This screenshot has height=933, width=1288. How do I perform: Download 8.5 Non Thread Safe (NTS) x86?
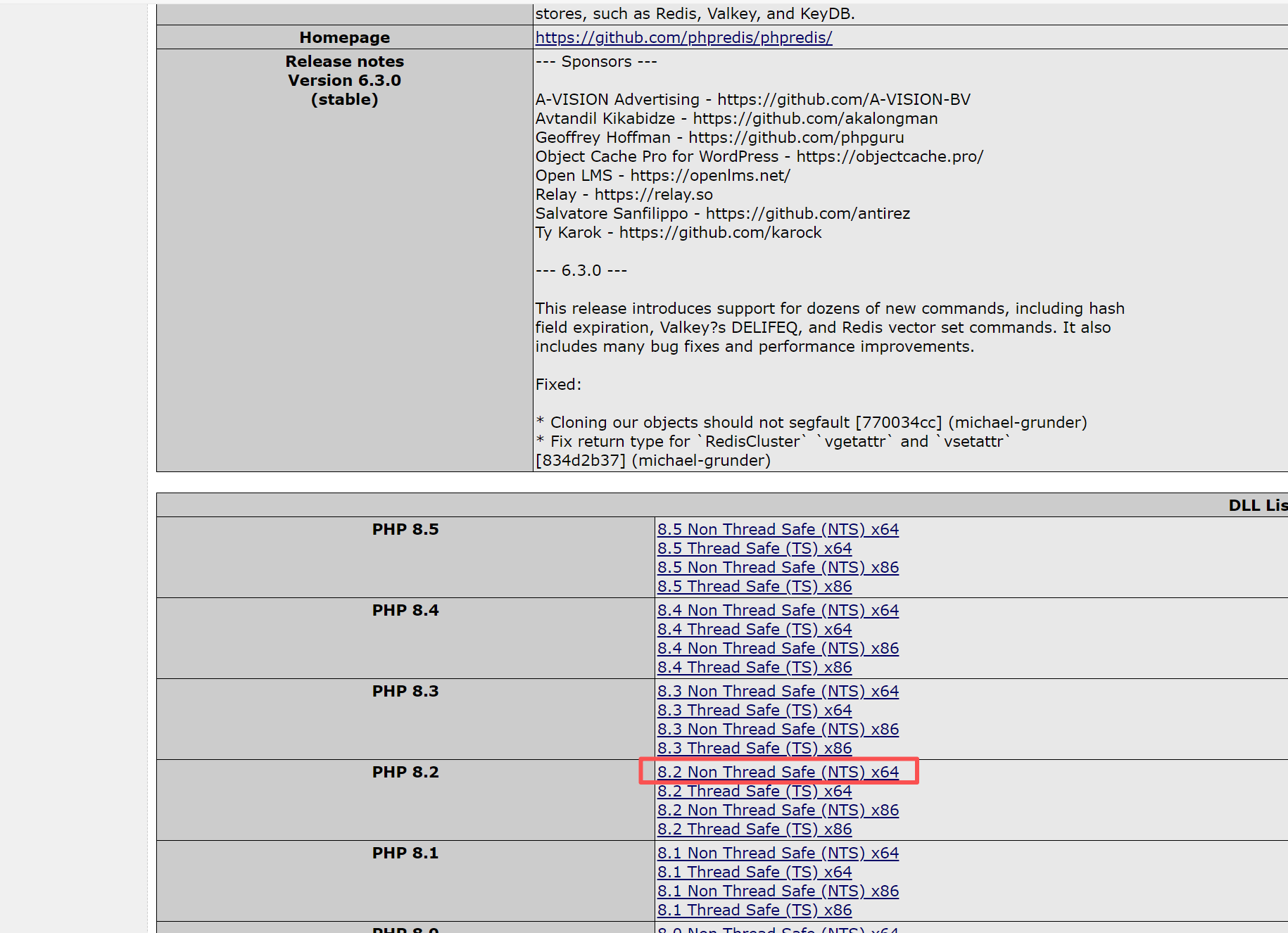(x=778, y=567)
